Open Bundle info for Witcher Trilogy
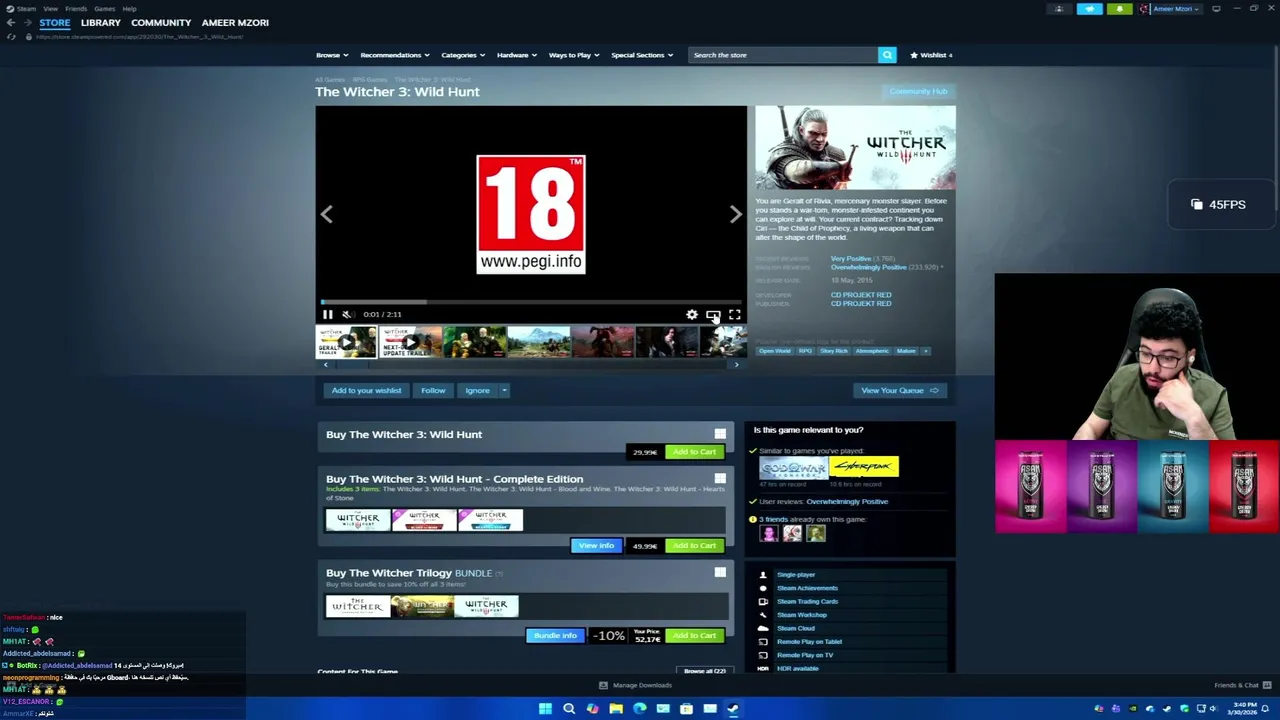The width and height of the screenshot is (1280, 720). (x=555, y=636)
